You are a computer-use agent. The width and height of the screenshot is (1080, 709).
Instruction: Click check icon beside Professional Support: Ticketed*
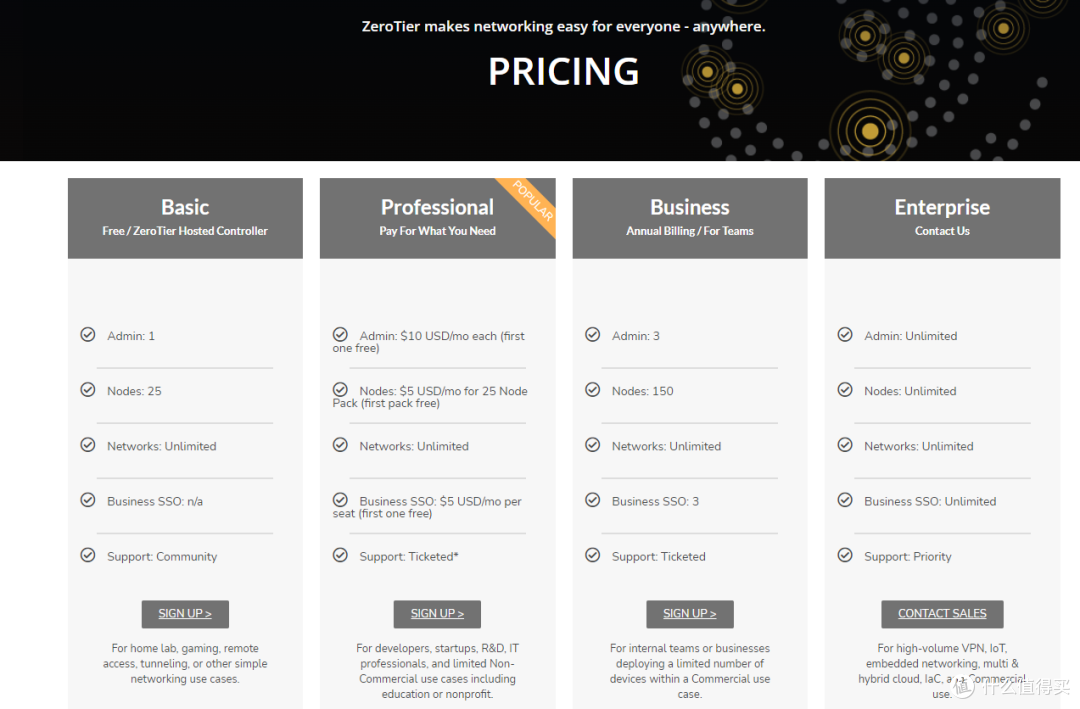pyautogui.click(x=340, y=555)
